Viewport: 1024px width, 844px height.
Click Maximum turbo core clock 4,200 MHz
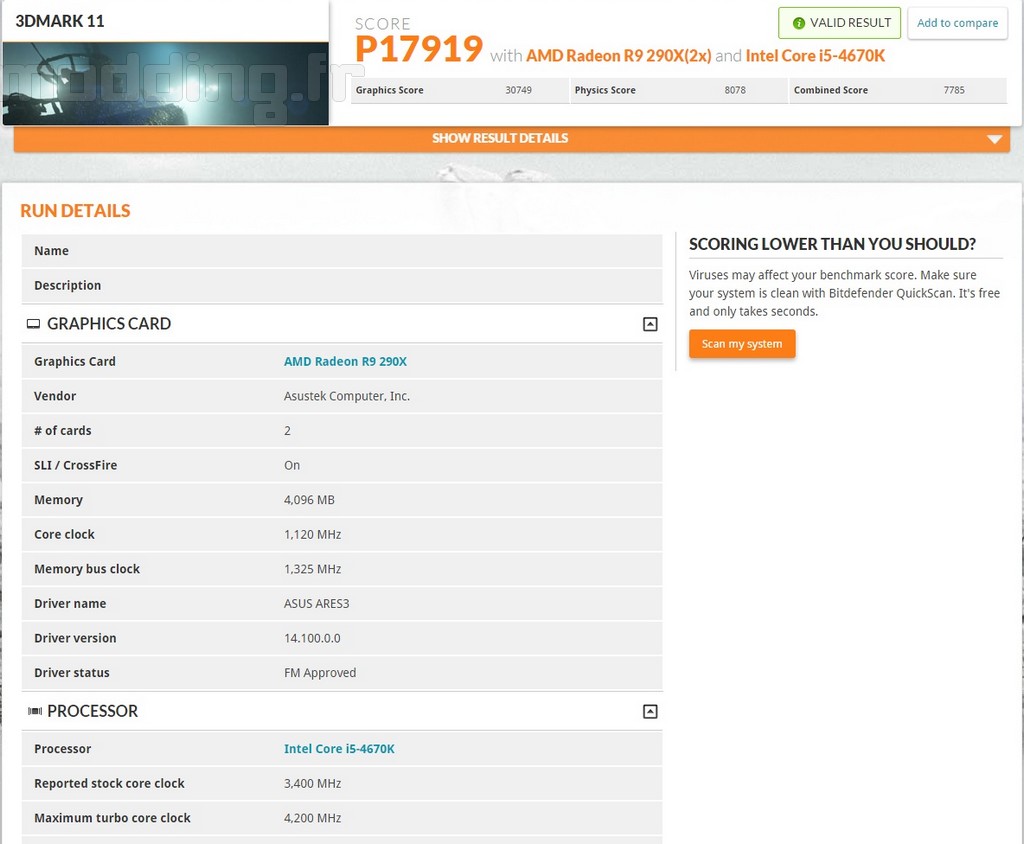pyautogui.click(x=312, y=818)
